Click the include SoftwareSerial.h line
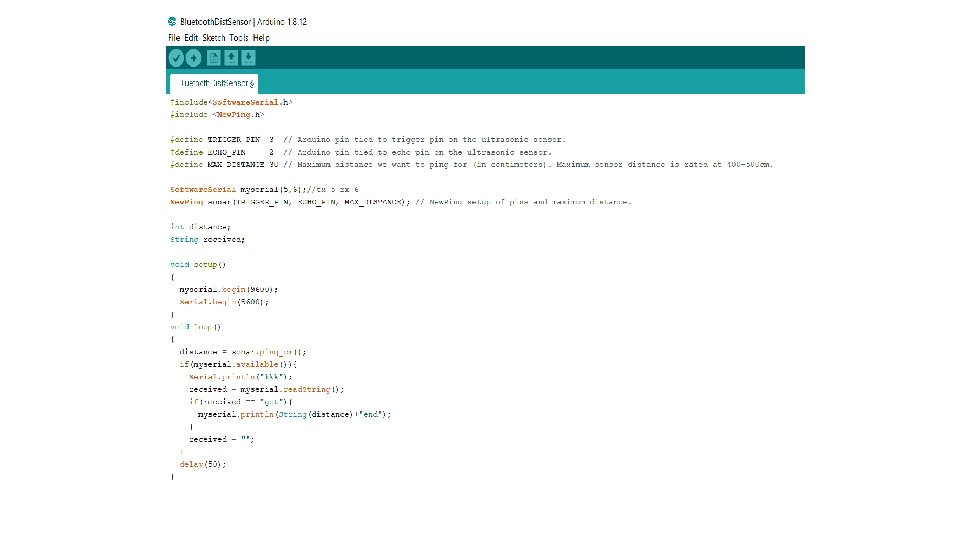Image resolution: width=960 pixels, height=540 pixels. (x=231, y=102)
